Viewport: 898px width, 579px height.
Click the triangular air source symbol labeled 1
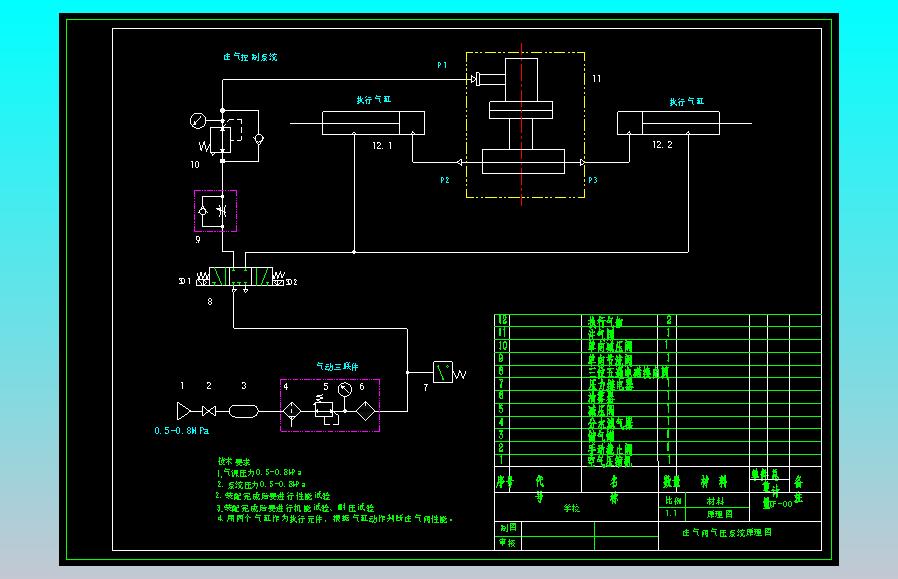(184, 411)
